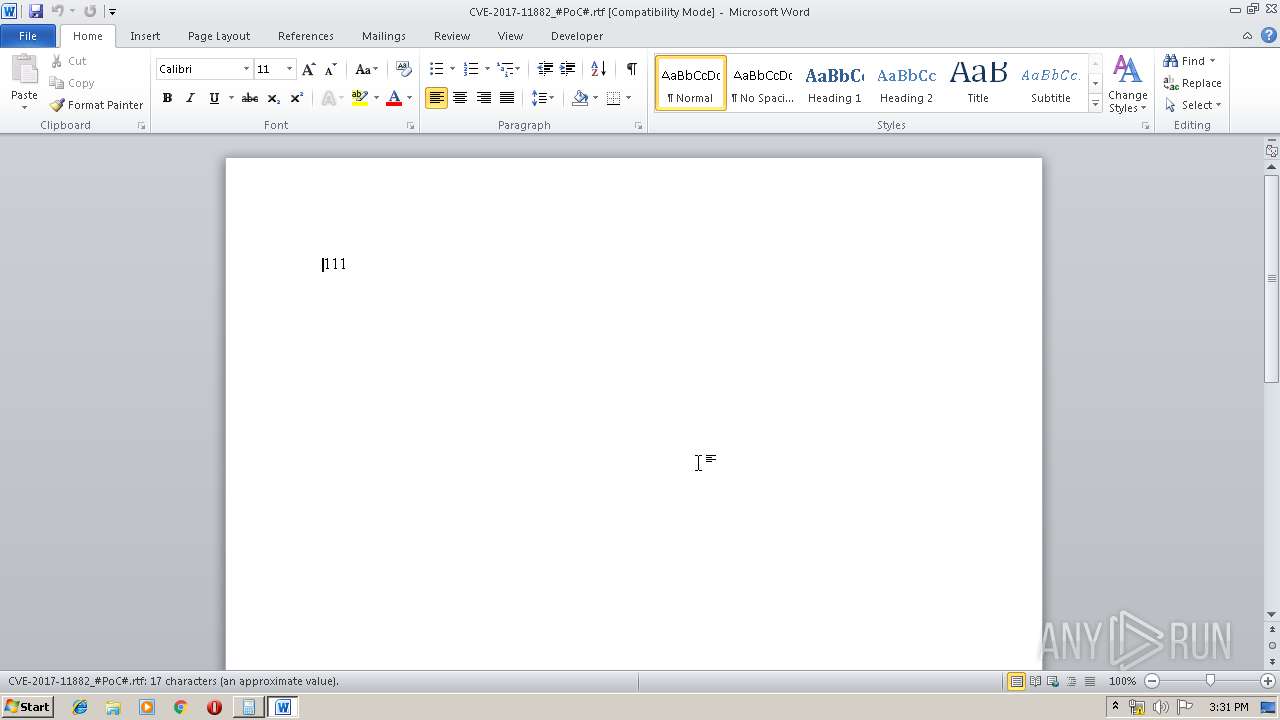Image resolution: width=1280 pixels, height=720 pixels.
Task: Switch to the Mailings tab
Action: tap(384, 36)
